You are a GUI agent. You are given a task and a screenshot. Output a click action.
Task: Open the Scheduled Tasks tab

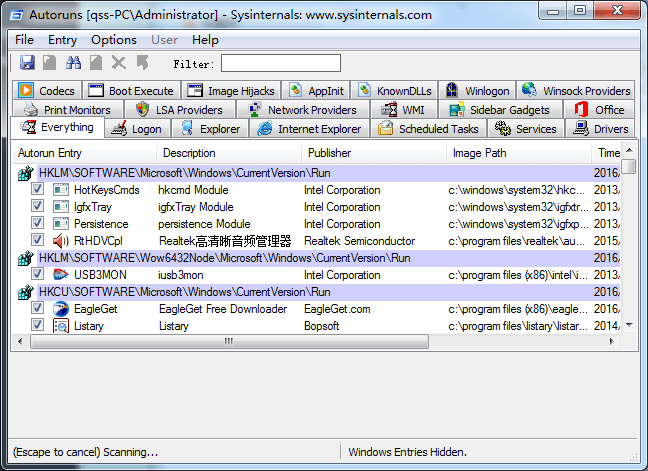(428, 129)
